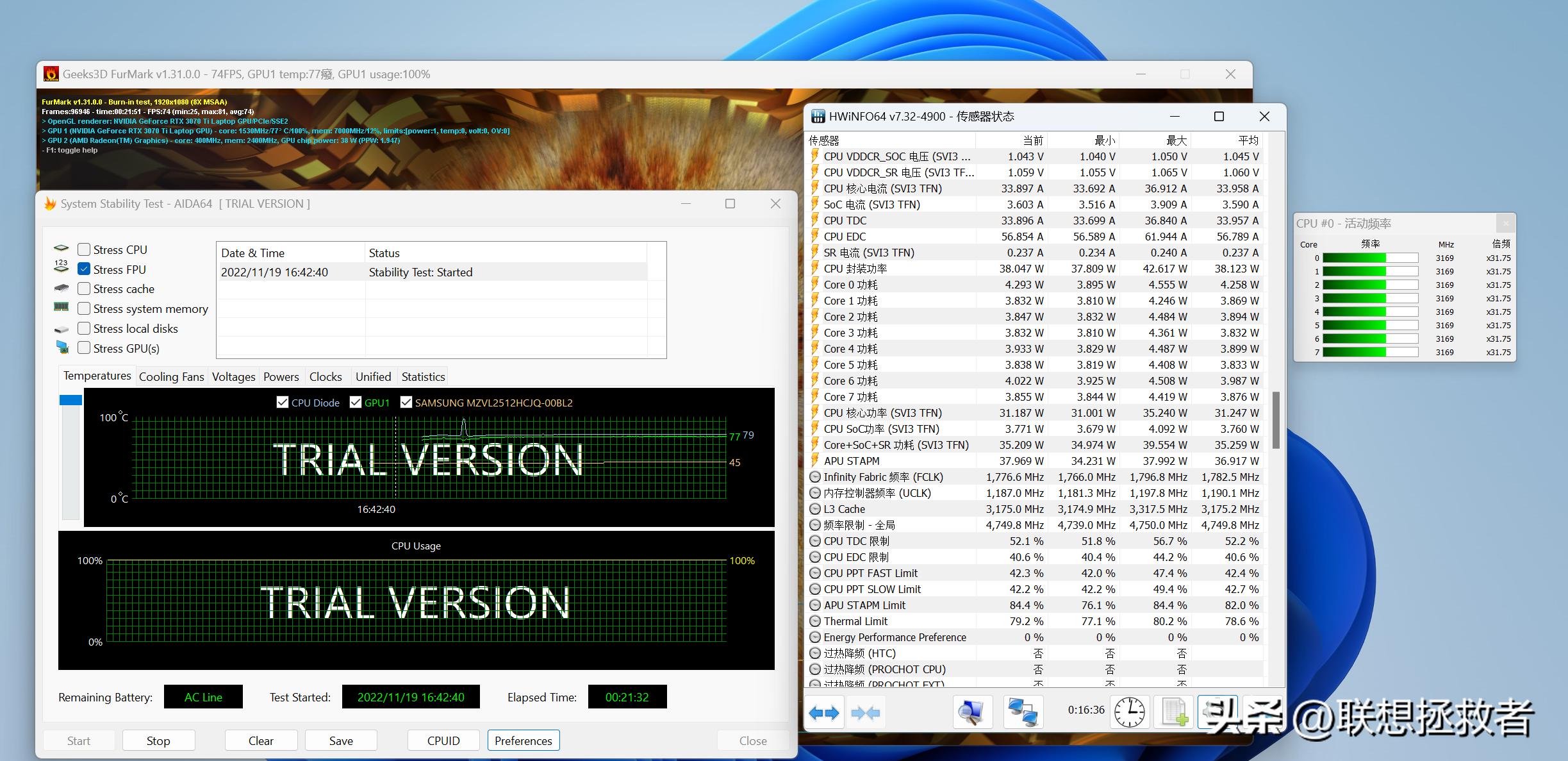The height and width of the screenshot is (761, 1568).
Task: Select the Clocks tab
Action: [x=326, y=376]
